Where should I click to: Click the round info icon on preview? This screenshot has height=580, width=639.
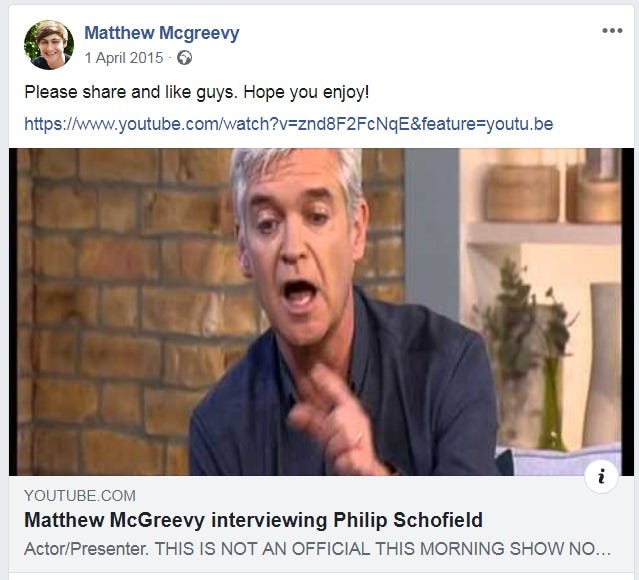click(x=601, y=476)
